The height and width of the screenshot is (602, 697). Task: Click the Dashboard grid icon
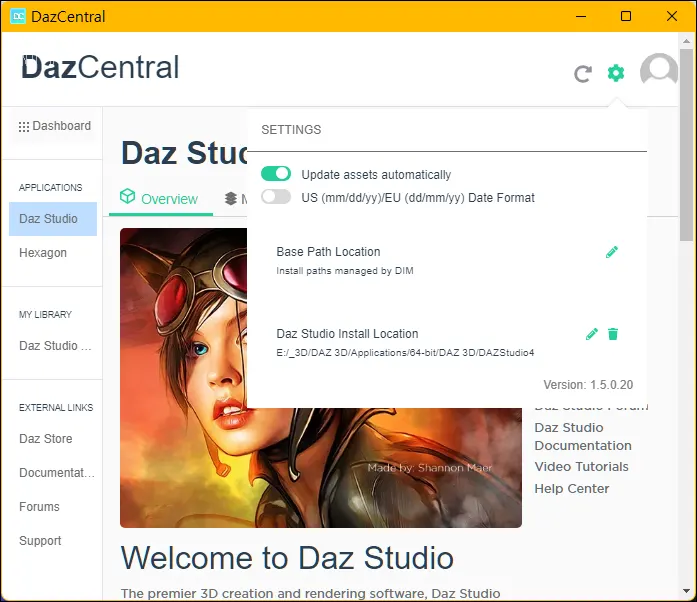coord(24,127)
